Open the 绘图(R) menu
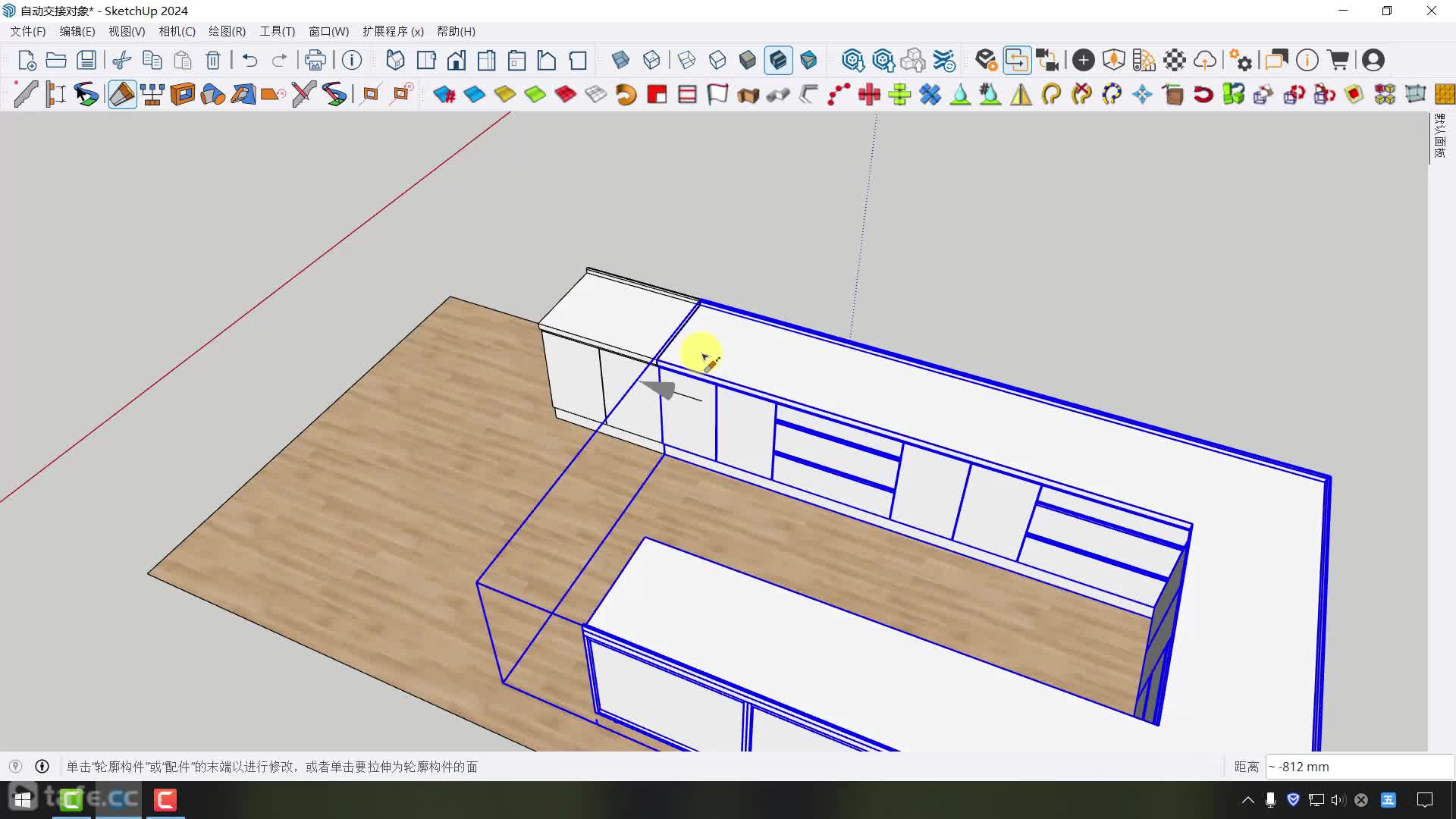 (x=227, y=31)
